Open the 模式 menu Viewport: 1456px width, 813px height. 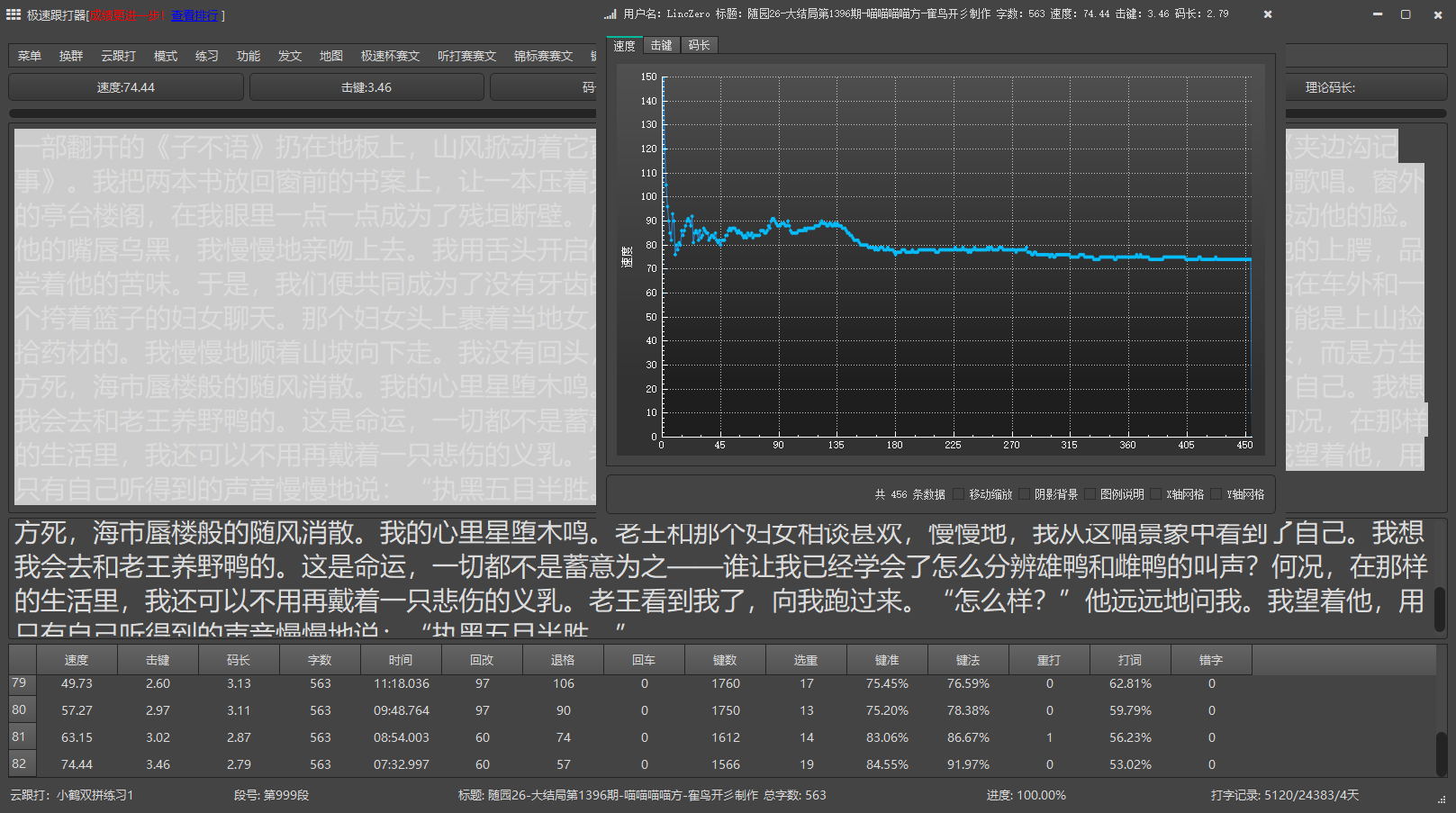pos(166,56)
